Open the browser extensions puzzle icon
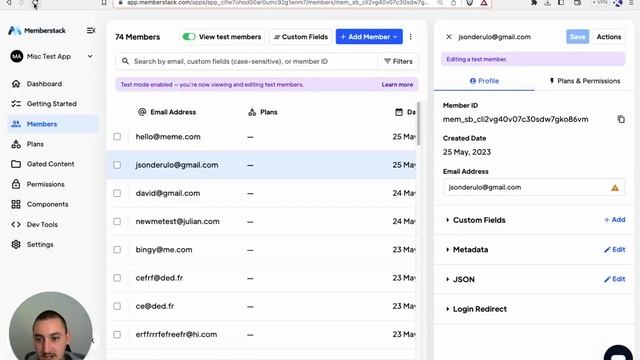Screen dimensions: 640x360 [x=533, y=3]
